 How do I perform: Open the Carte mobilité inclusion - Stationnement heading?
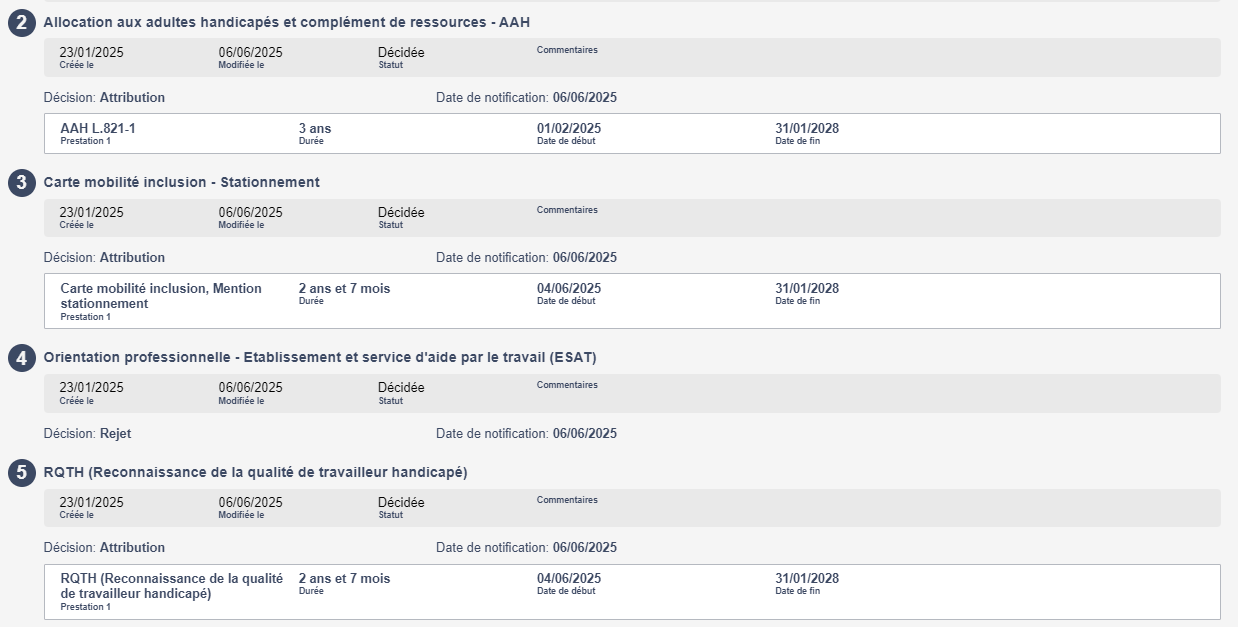tap(182, 182)
